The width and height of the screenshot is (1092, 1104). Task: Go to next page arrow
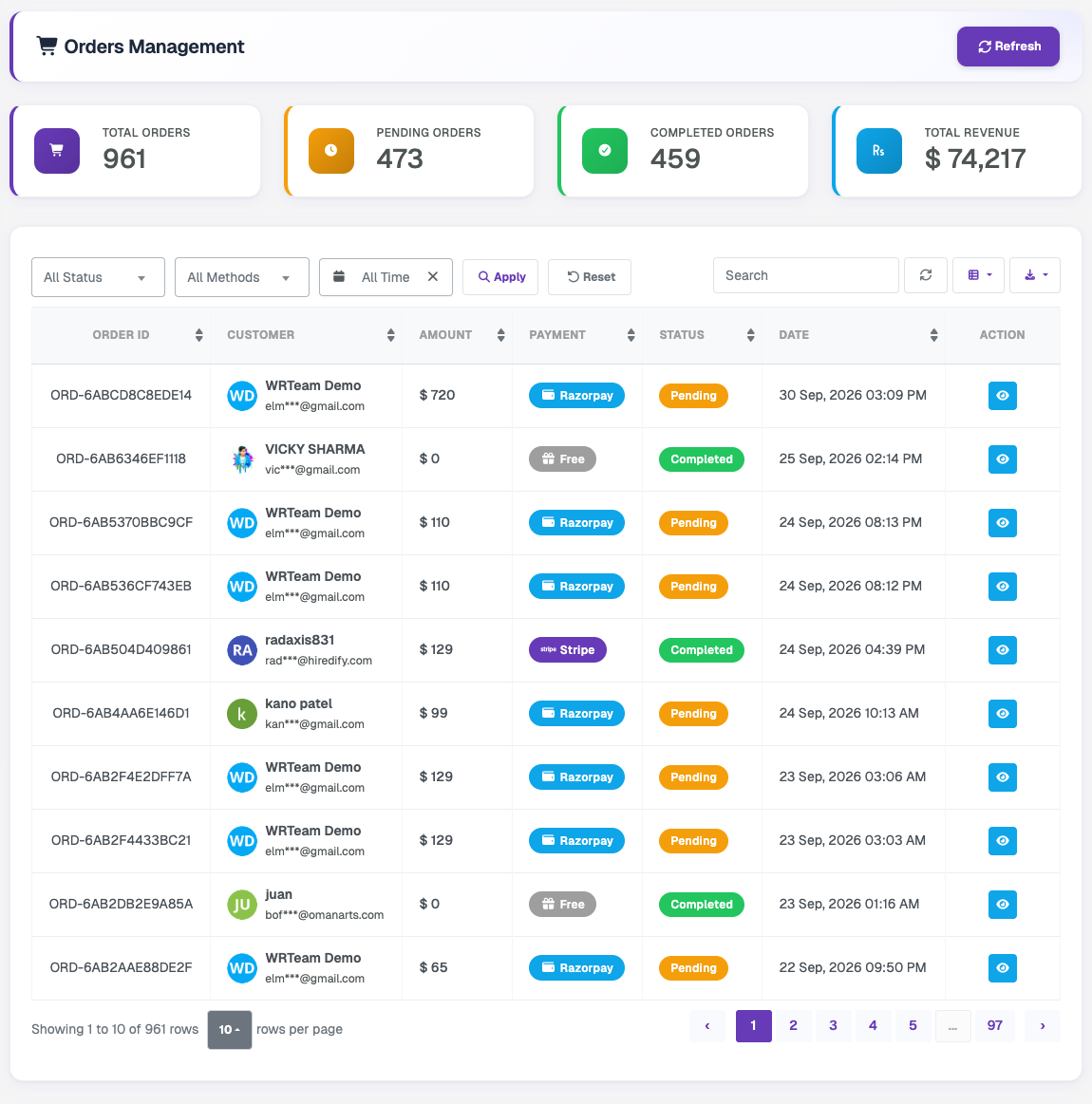tap(1043, 1026)
